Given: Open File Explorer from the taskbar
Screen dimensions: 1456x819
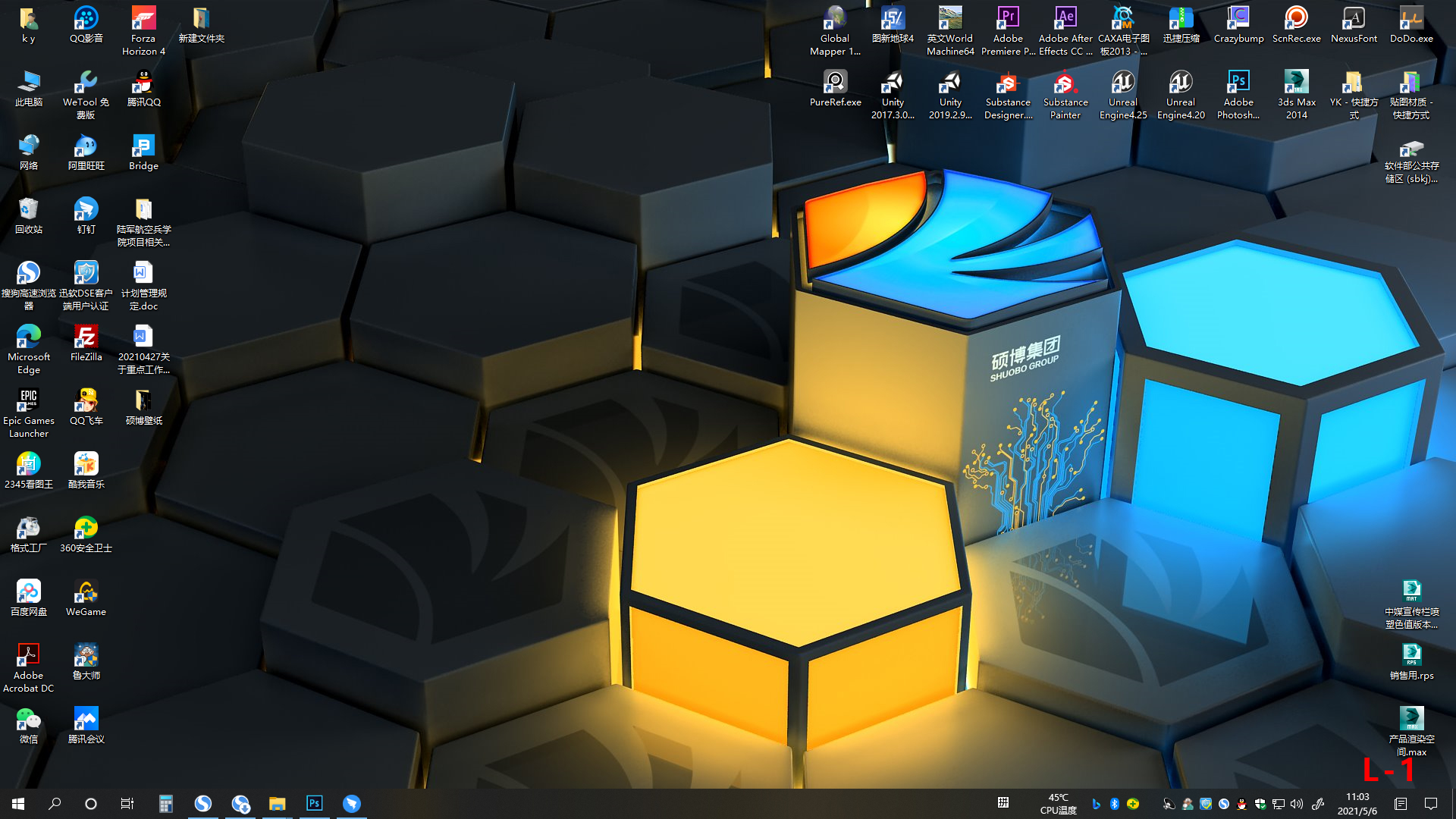Looking at the screenshot, I should 277,804.
